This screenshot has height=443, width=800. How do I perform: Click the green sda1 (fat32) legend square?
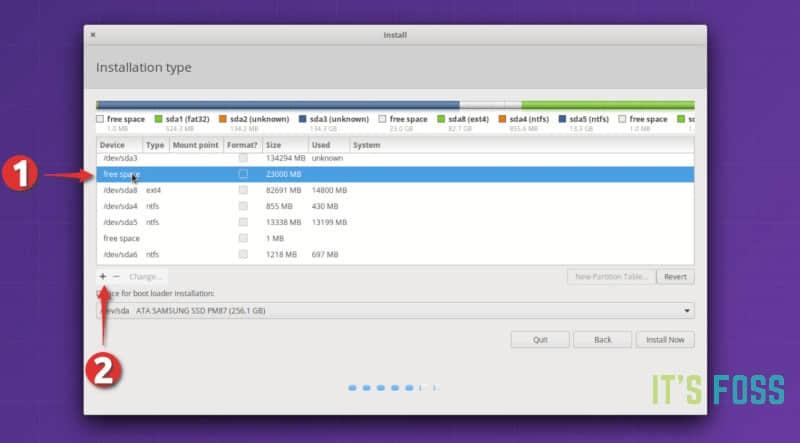pyautogui.click(x=158, y=119)
